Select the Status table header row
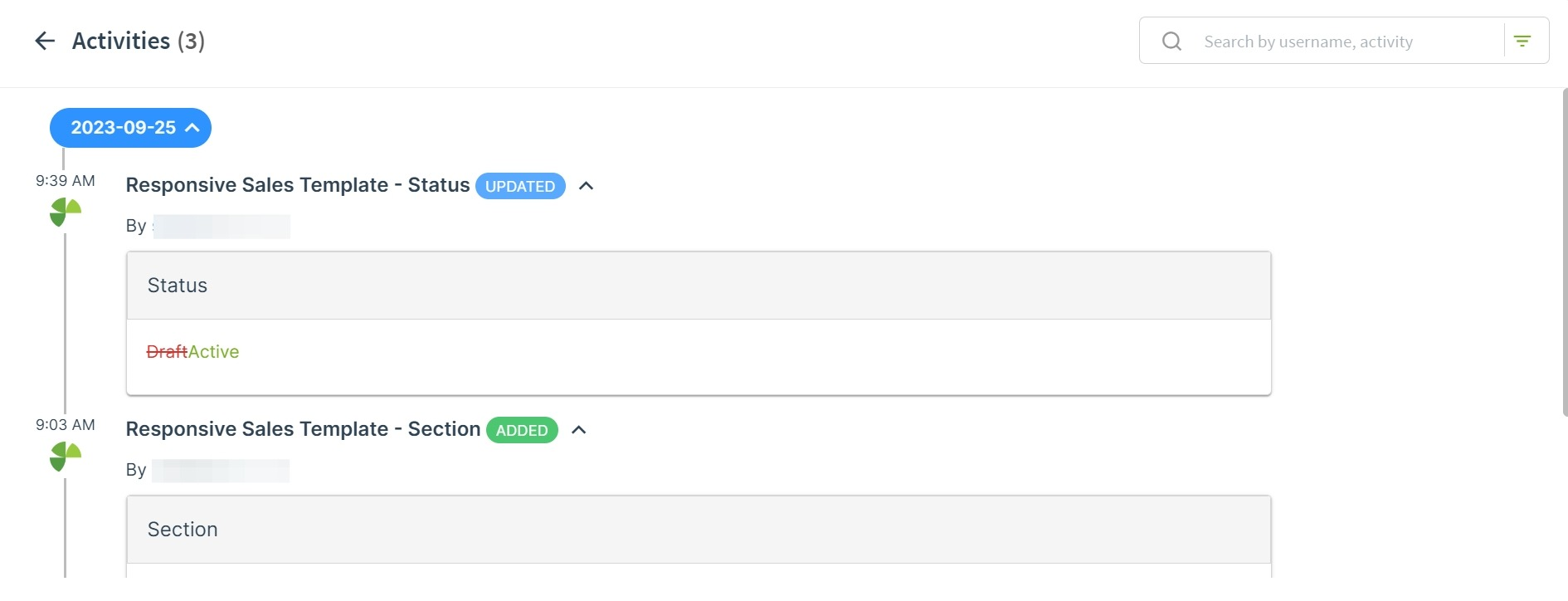Screen dimensions: 1568x601 point(699,286)
